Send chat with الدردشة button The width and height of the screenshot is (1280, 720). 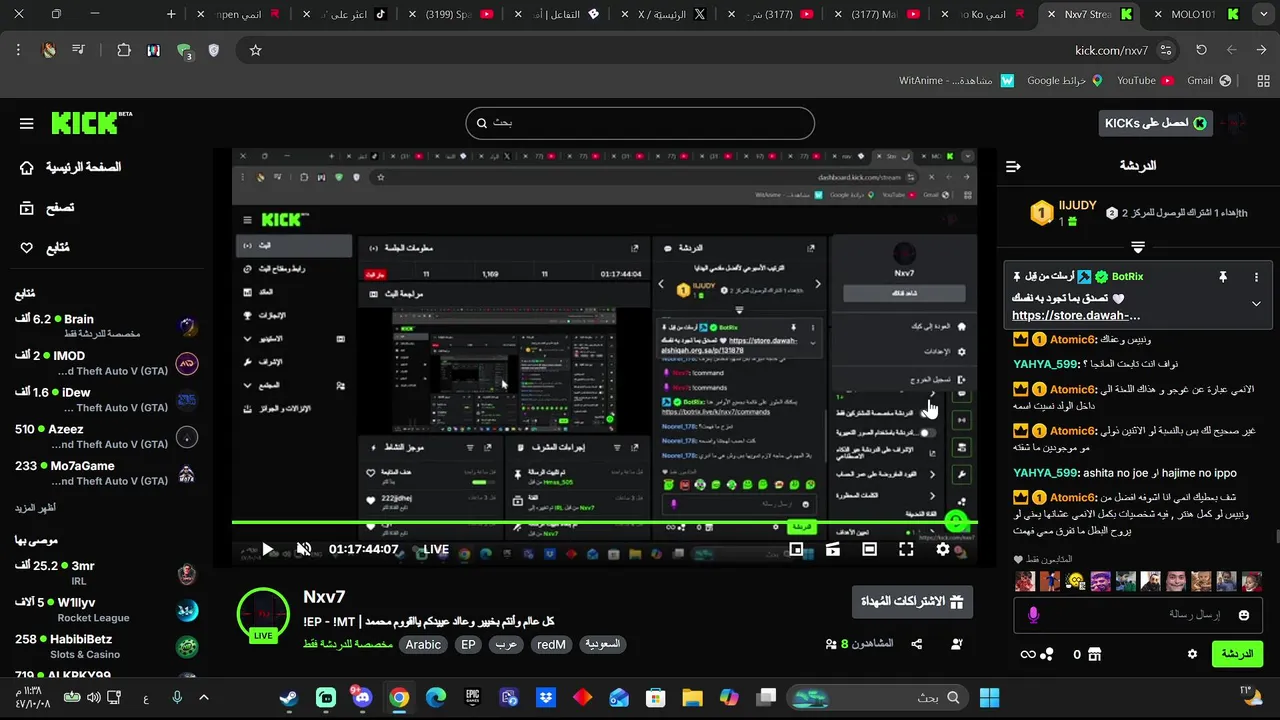1237,654
